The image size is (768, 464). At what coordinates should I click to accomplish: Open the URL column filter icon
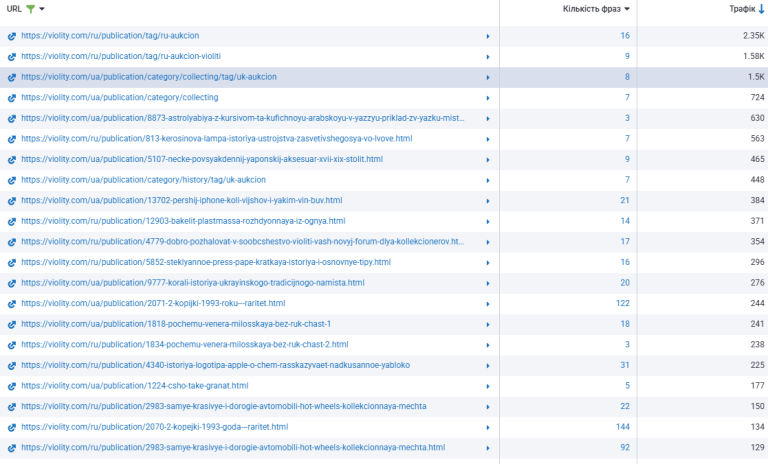(x=30, y=9)
